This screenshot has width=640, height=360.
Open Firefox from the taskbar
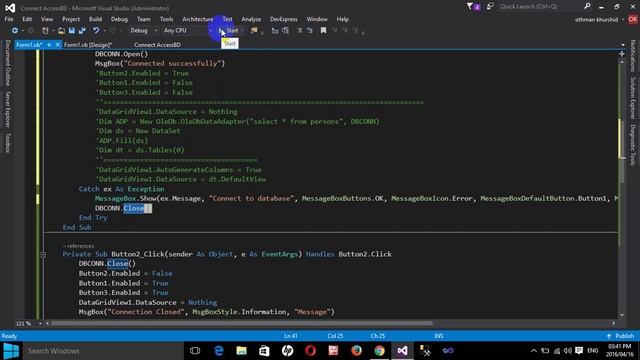[x=356, y=351]
